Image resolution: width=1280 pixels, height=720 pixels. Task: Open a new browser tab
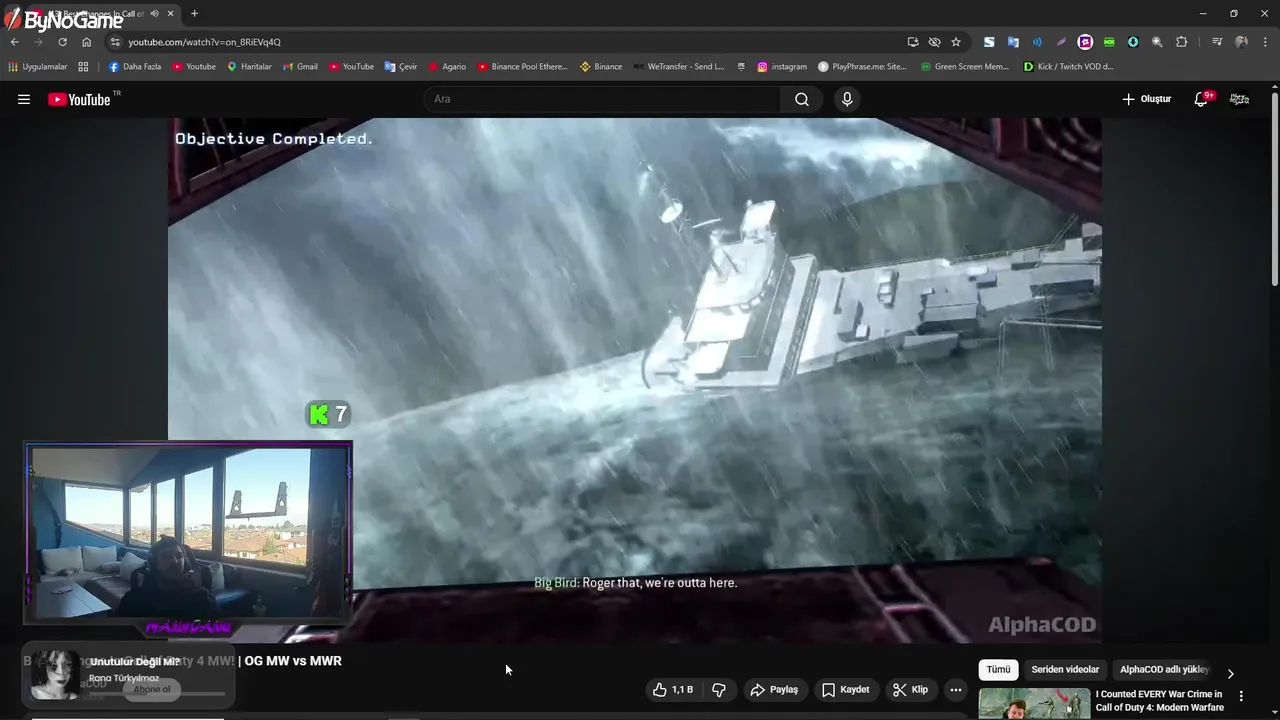click(x=194, y=14)
